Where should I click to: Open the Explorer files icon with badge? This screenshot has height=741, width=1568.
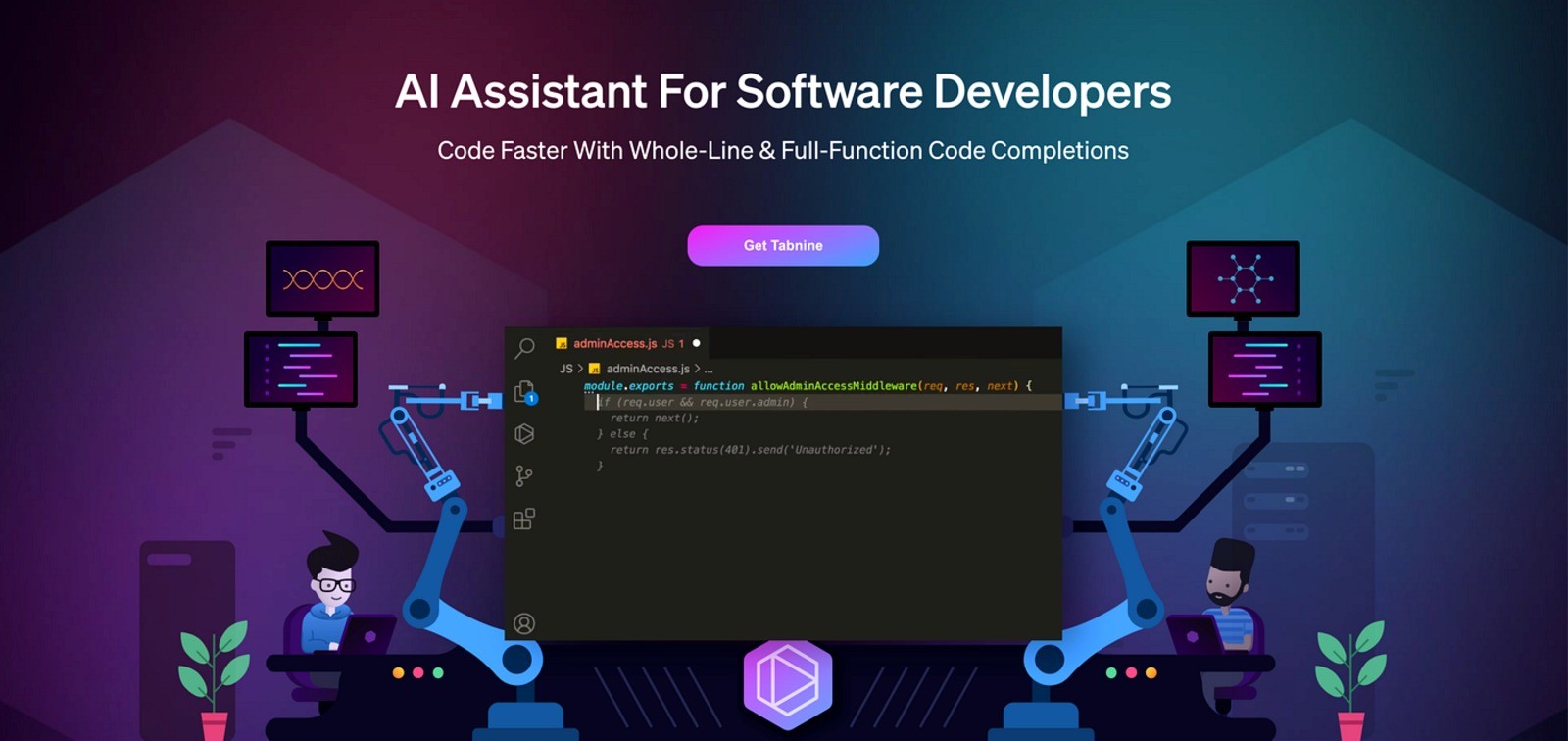(x=525, y=391)
